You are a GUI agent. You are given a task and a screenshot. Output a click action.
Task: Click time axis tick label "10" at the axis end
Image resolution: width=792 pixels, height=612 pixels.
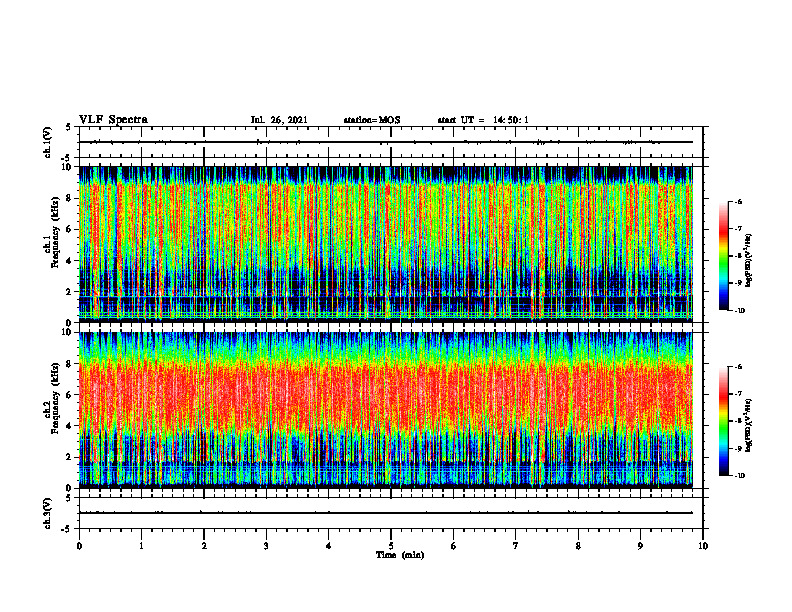pos(703,546)
